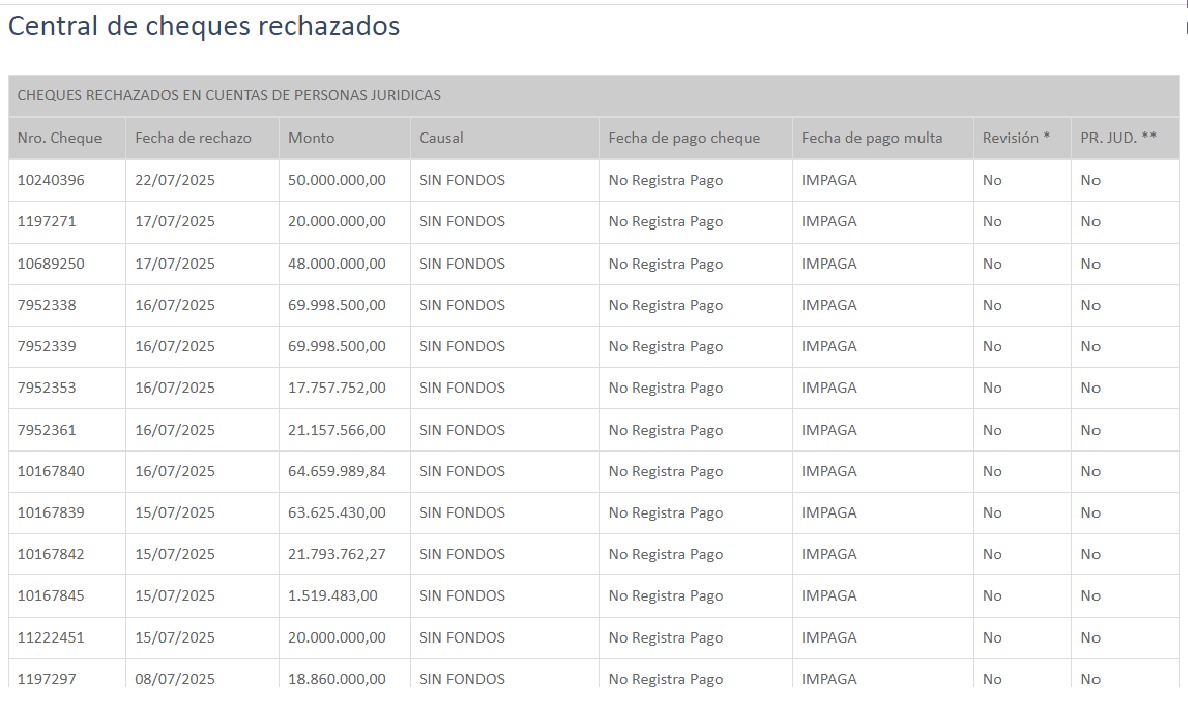Click PR. JUD. 'No' for cheque 7952353
Screen dimensions: 1188x728
coord(1090,388)
